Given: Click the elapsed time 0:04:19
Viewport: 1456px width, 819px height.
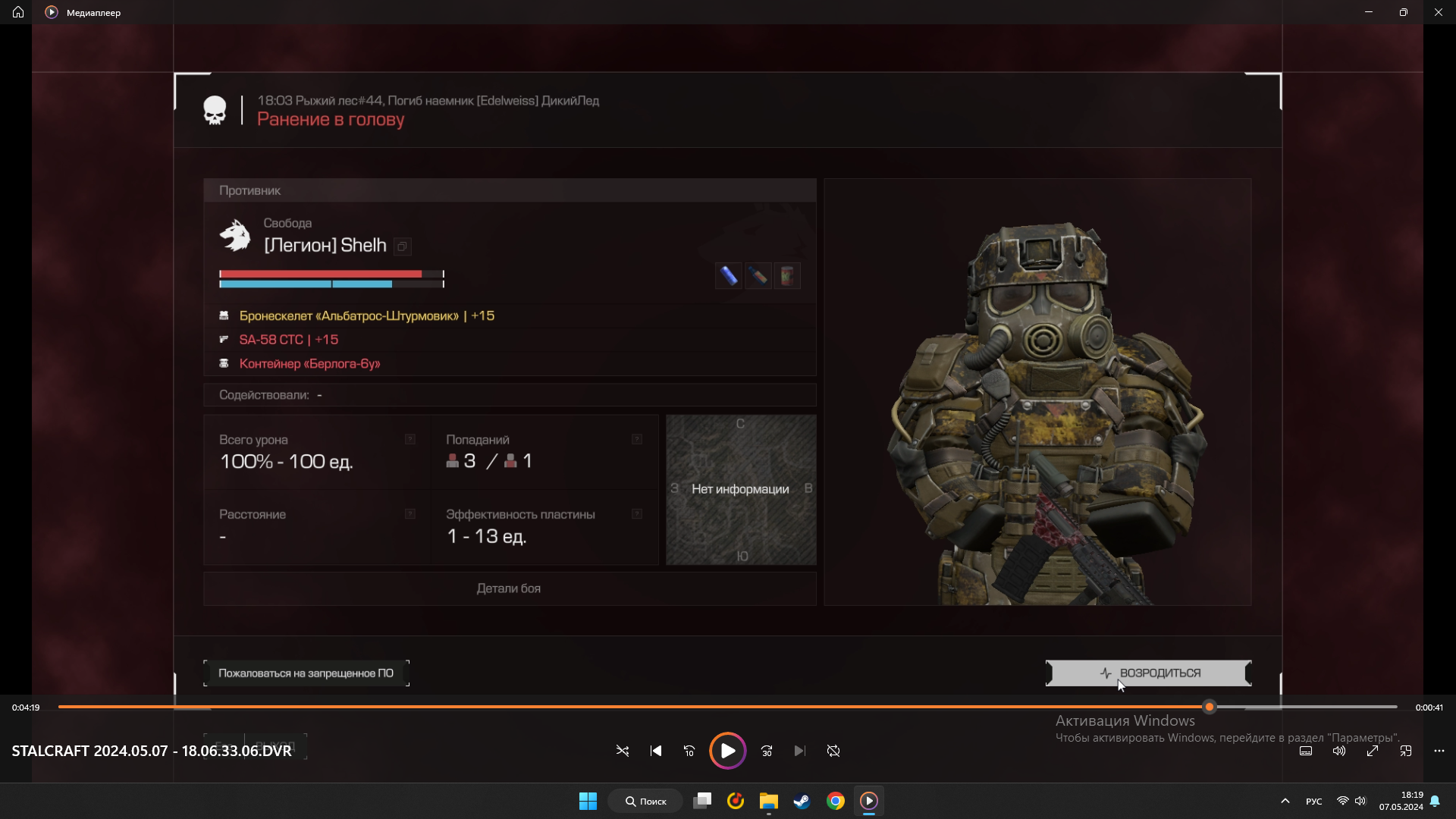Looking at the screenshot, I should (x=26, y=708).
